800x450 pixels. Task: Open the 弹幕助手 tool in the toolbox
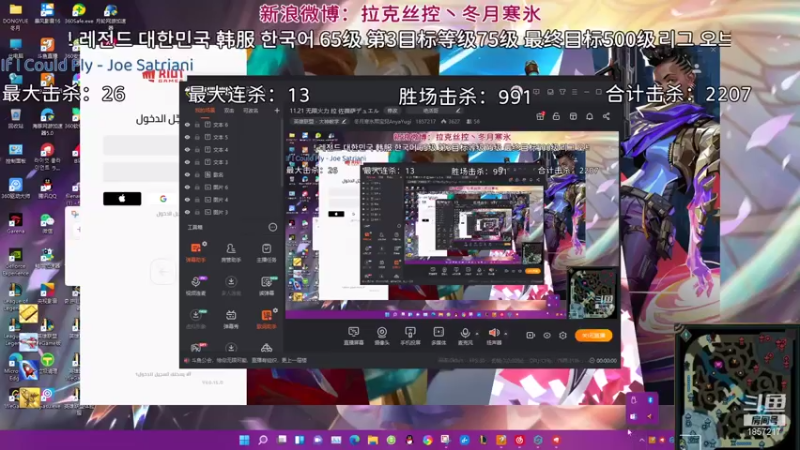195,252
